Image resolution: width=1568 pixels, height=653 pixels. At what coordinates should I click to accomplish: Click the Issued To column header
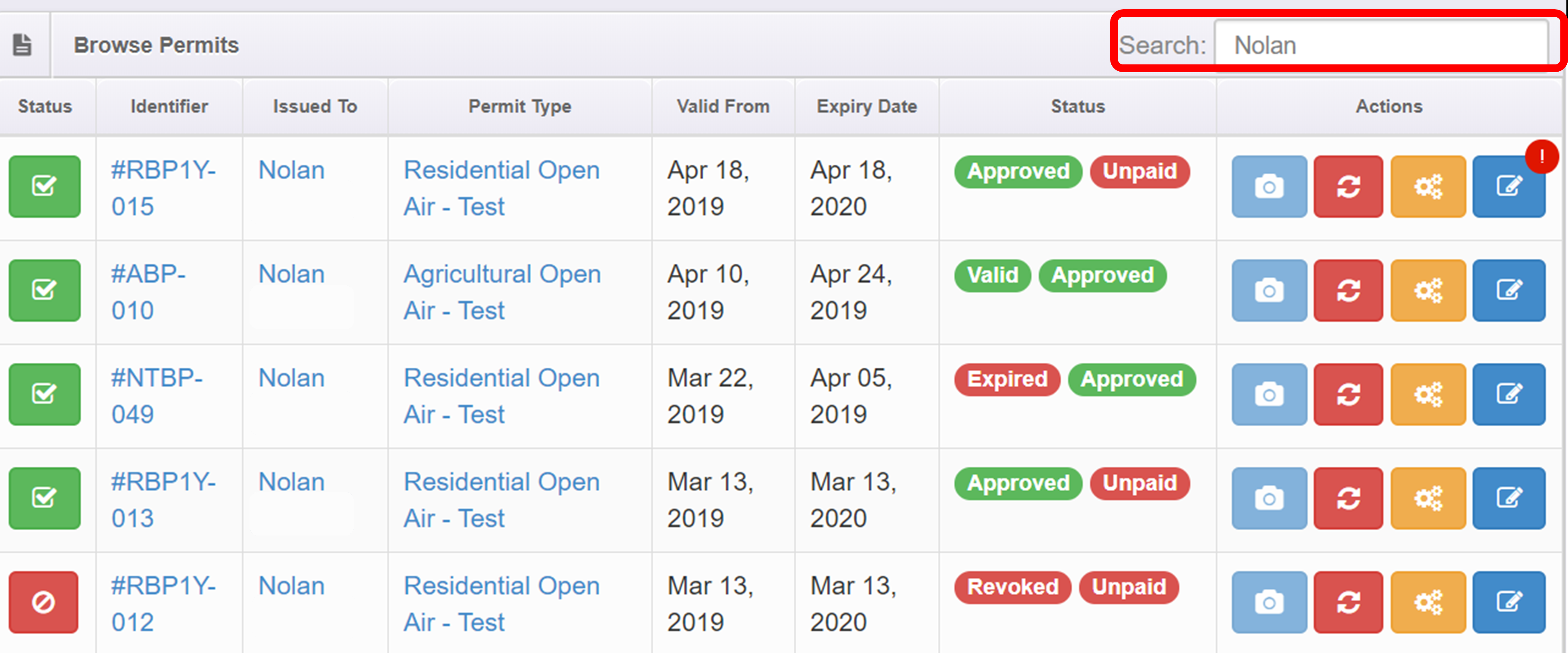315,107
